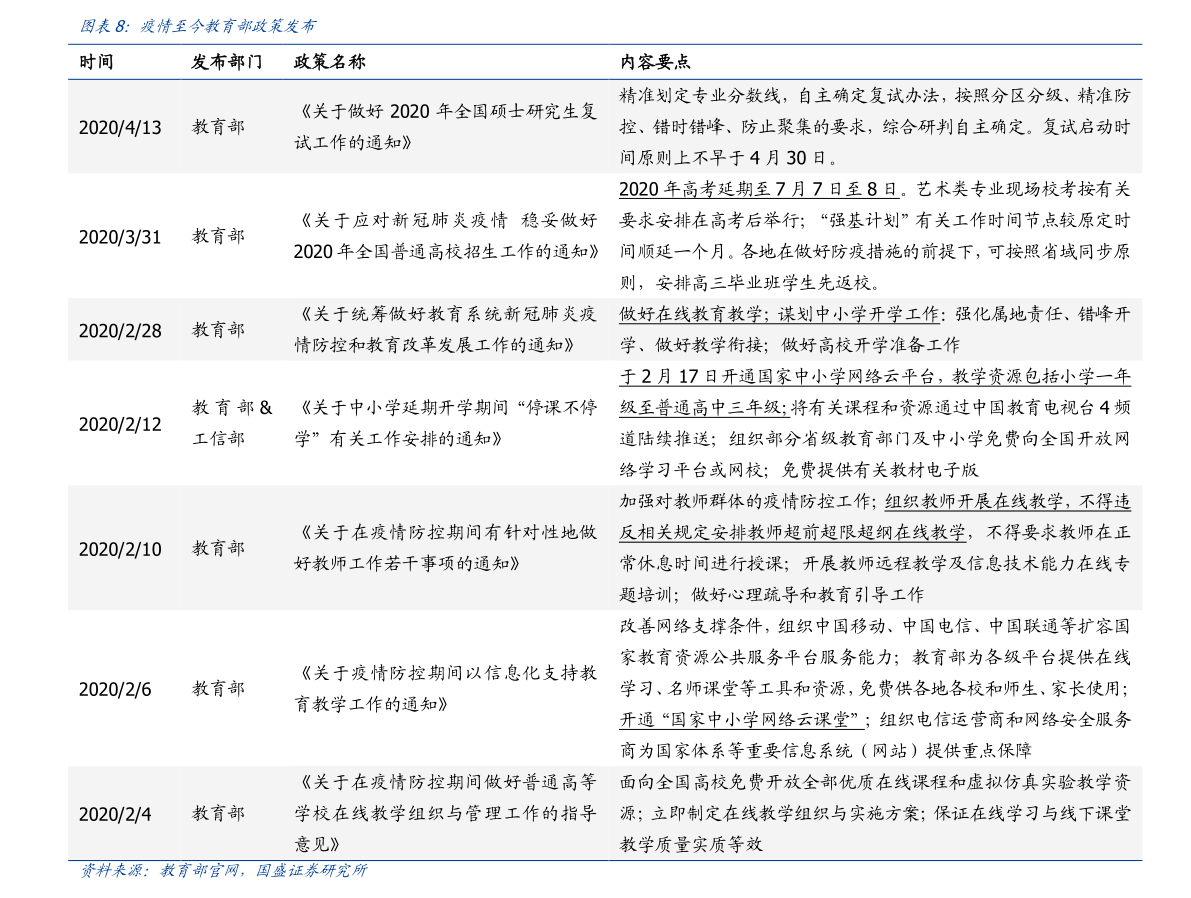Click policy name about 教育系统新冠肺炎疫情防控和教育改革
This screenshot has height=898, width=1191.
tap(446, 330)
